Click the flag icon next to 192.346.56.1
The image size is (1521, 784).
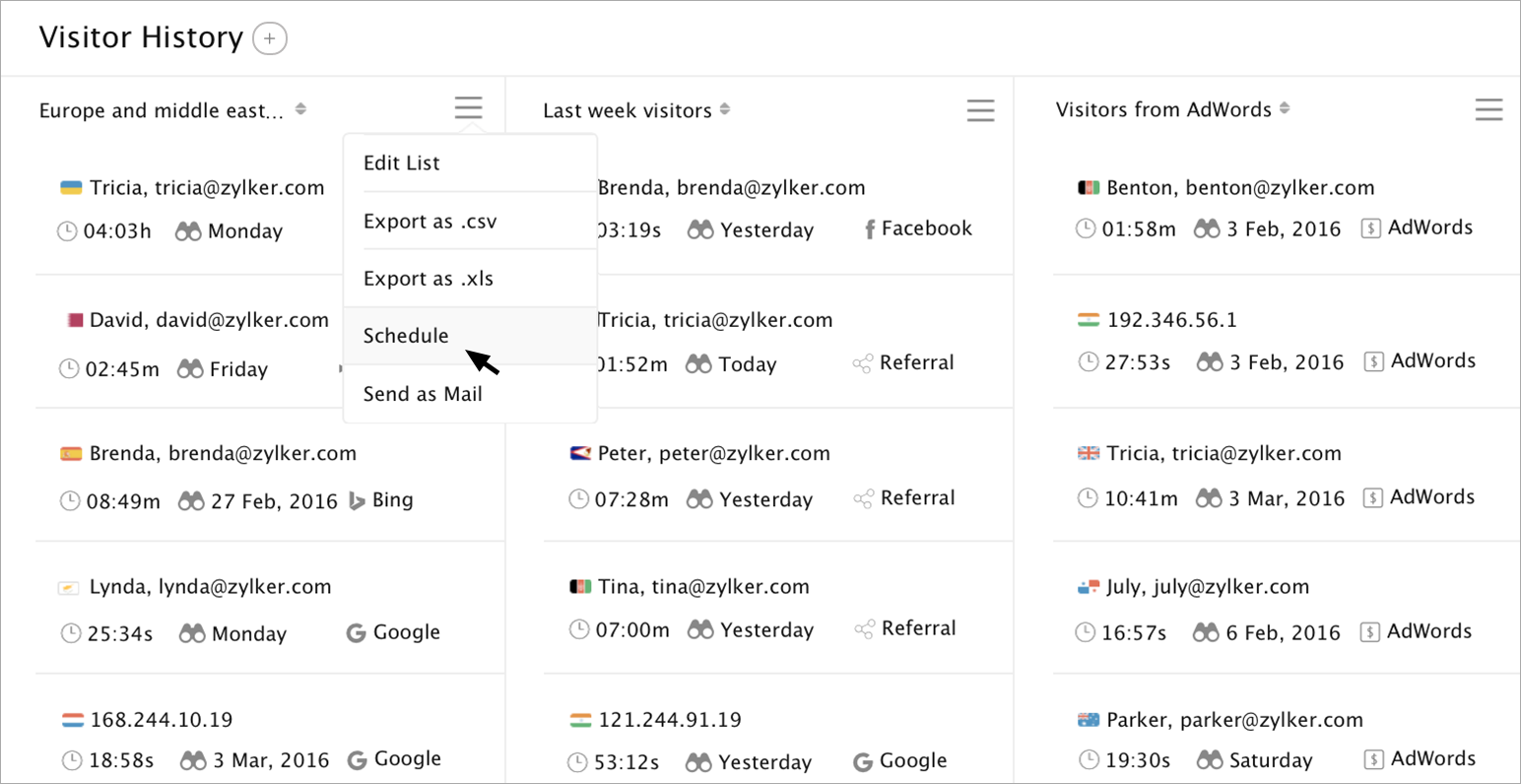pos(1088,320)
